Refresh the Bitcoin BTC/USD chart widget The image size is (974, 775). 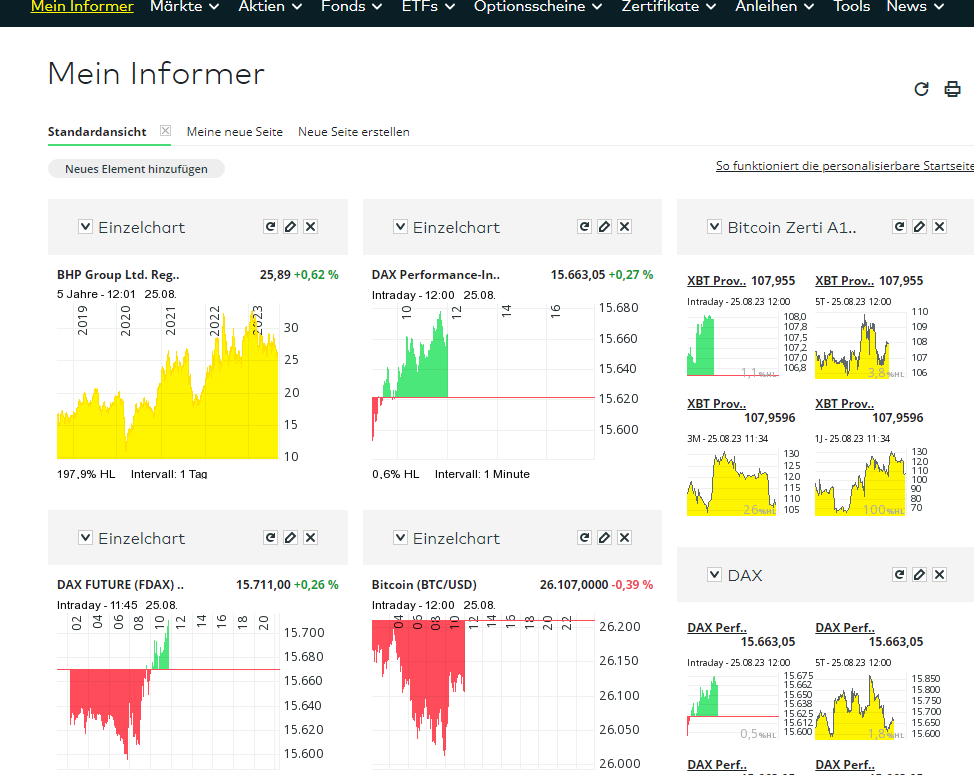584,538
